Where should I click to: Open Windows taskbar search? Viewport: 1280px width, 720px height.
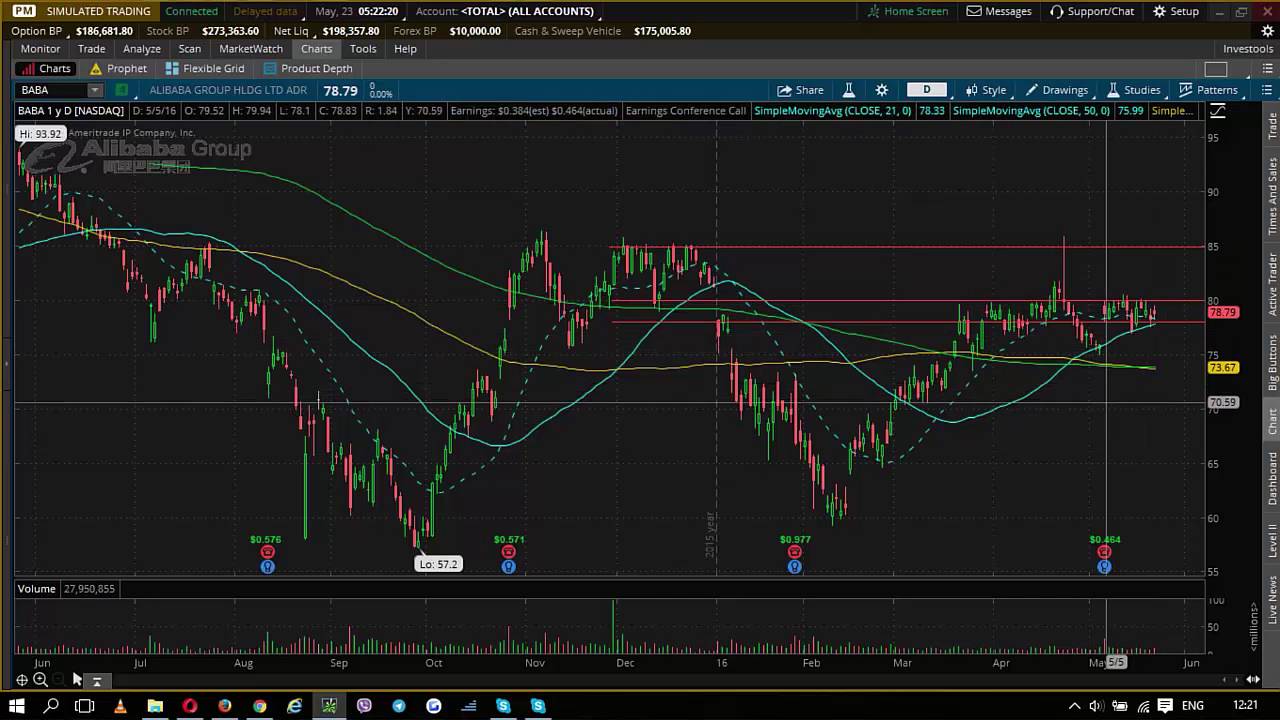point(51,706)
